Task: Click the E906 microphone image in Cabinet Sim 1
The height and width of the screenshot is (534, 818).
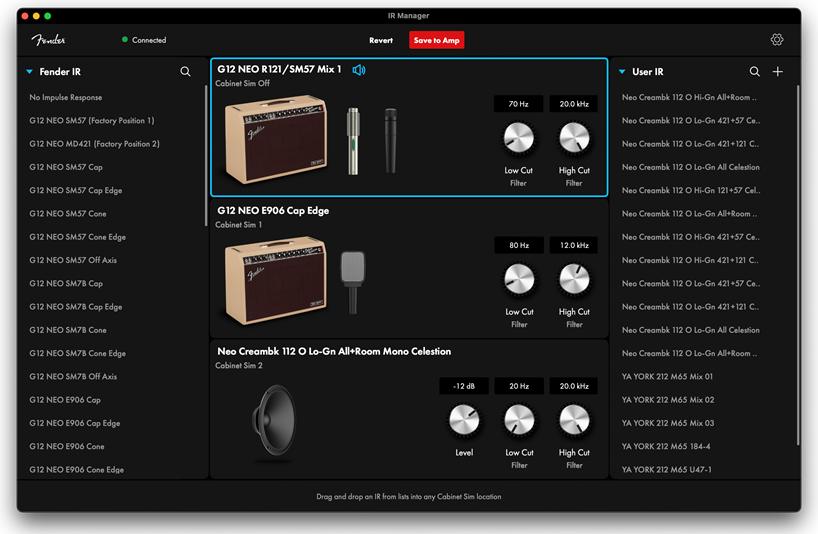Action: coord(353,282)
